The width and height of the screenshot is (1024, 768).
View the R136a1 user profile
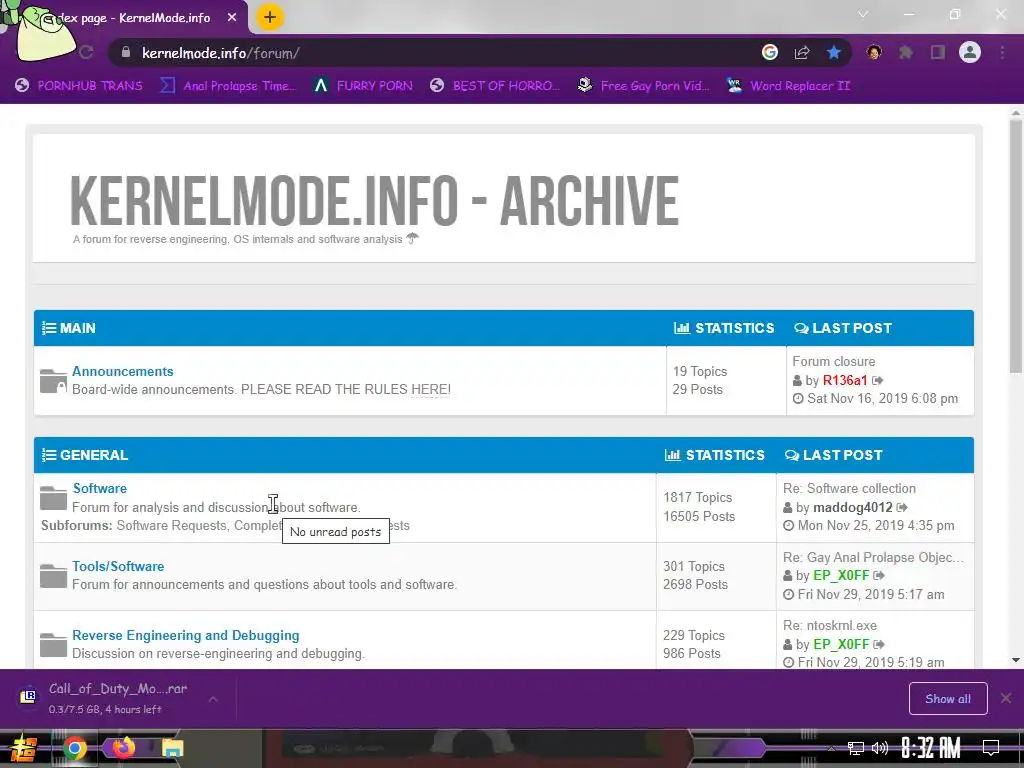pyautogui.click(x=845, y=380)
